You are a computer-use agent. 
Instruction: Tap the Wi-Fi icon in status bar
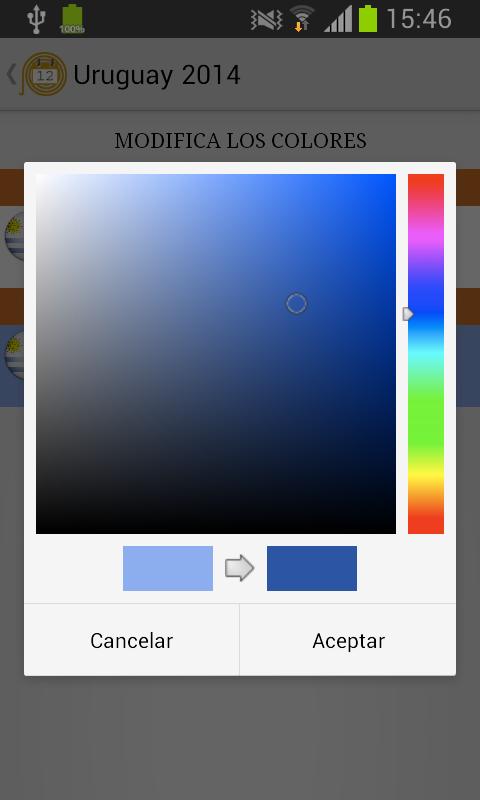pyautogui.click(x=302, y=19)
